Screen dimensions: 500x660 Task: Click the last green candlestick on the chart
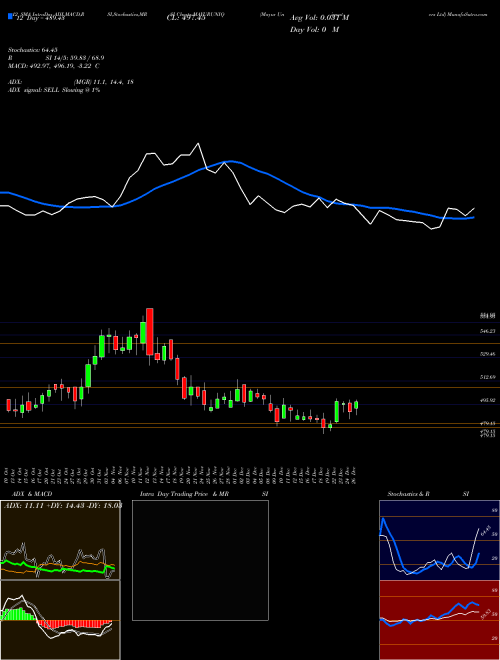(x=356, y=405)
